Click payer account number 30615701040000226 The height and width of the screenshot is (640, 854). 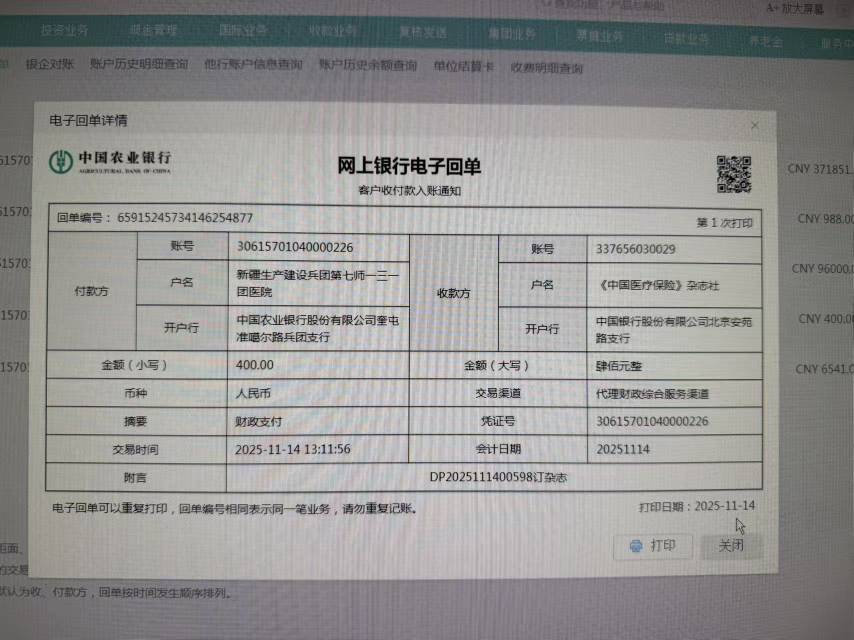click(294, 247)
